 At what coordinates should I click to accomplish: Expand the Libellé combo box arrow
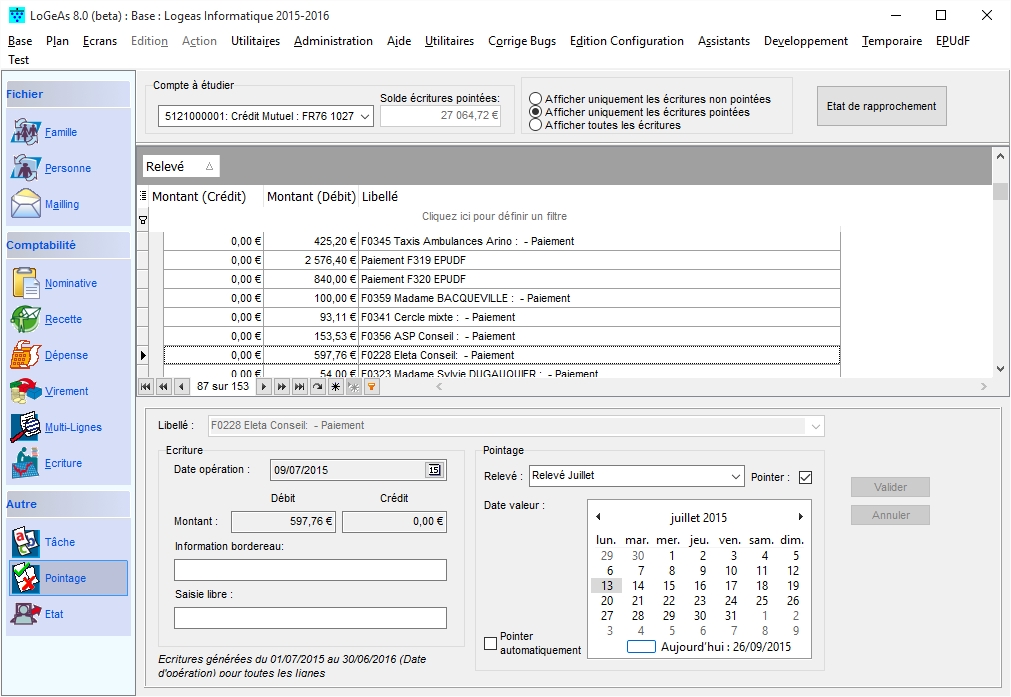click(x=816, y=426)
